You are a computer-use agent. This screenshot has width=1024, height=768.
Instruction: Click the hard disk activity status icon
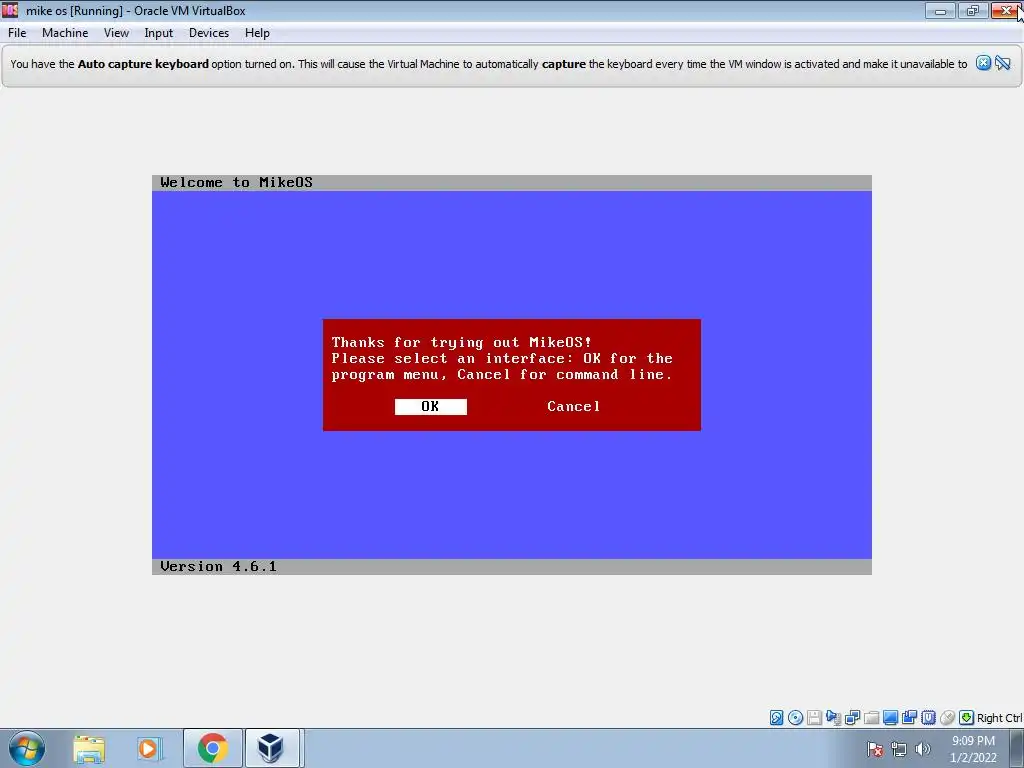coord(776,718)
